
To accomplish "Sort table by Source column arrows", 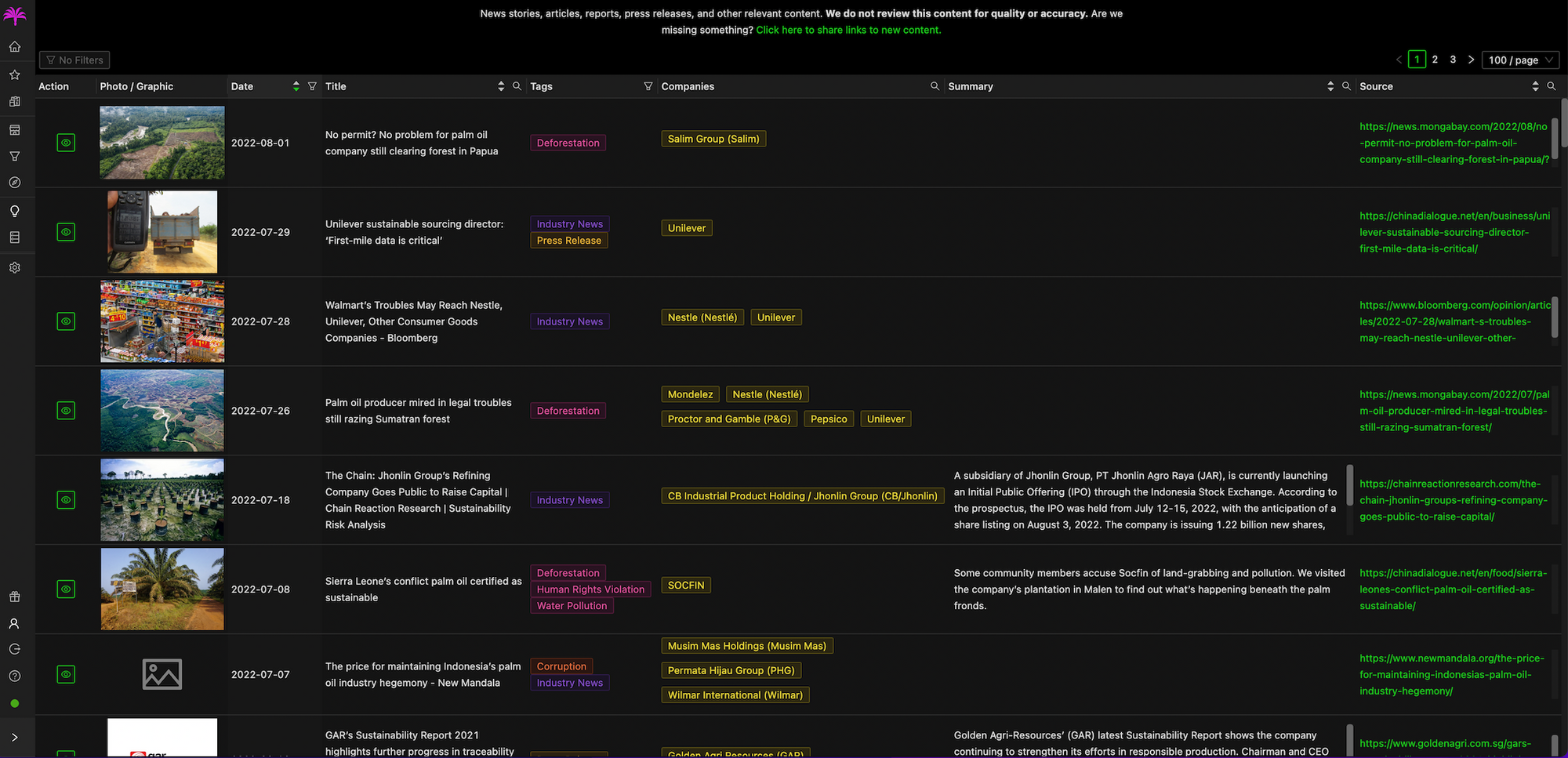I will 1535,86.
